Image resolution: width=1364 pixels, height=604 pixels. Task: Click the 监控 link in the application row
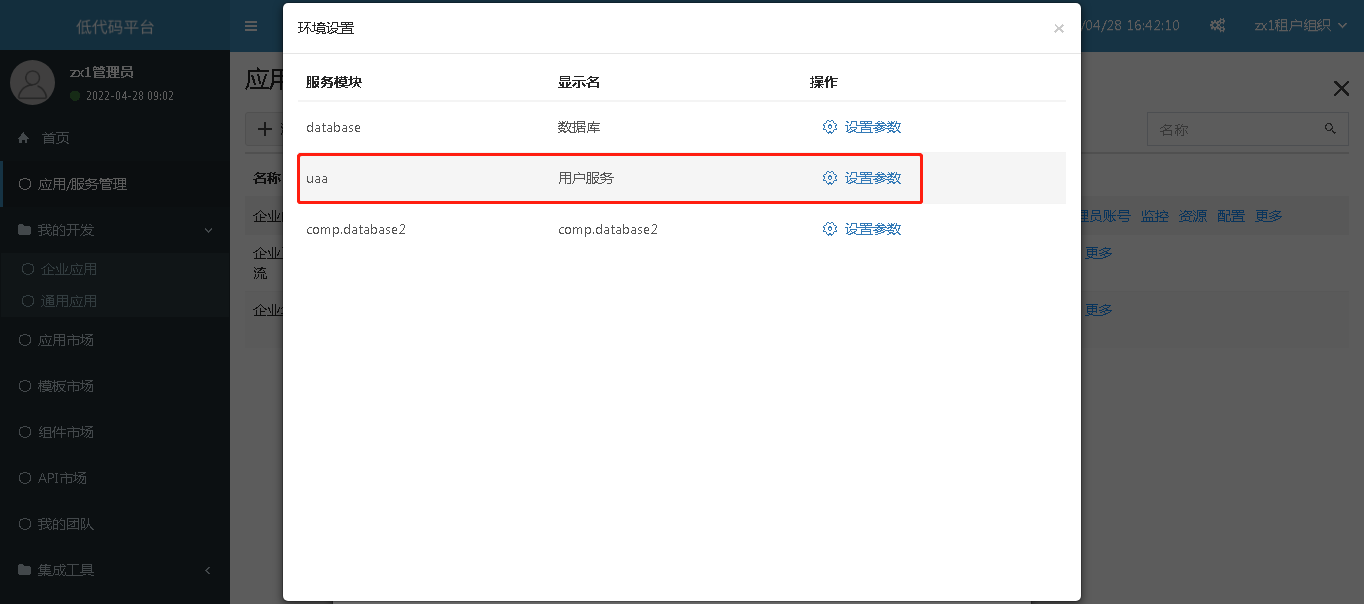pos(1155,216)
